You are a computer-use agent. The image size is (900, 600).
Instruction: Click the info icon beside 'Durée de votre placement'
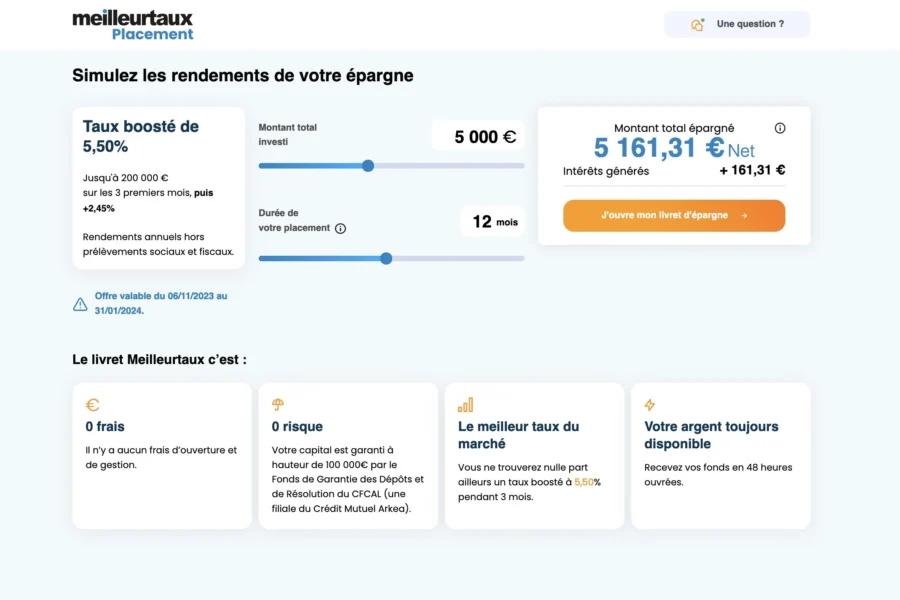(x=340, y=229)
